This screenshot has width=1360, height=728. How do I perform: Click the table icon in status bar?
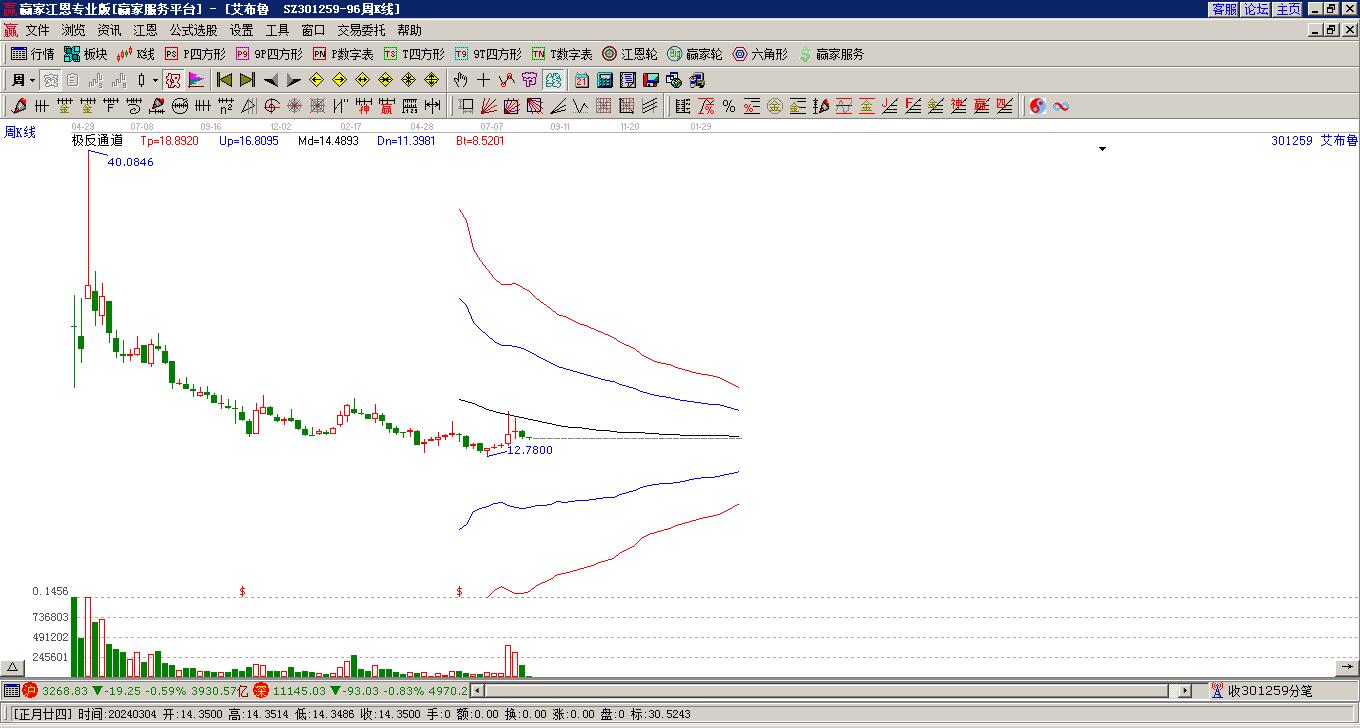point(11,690)
